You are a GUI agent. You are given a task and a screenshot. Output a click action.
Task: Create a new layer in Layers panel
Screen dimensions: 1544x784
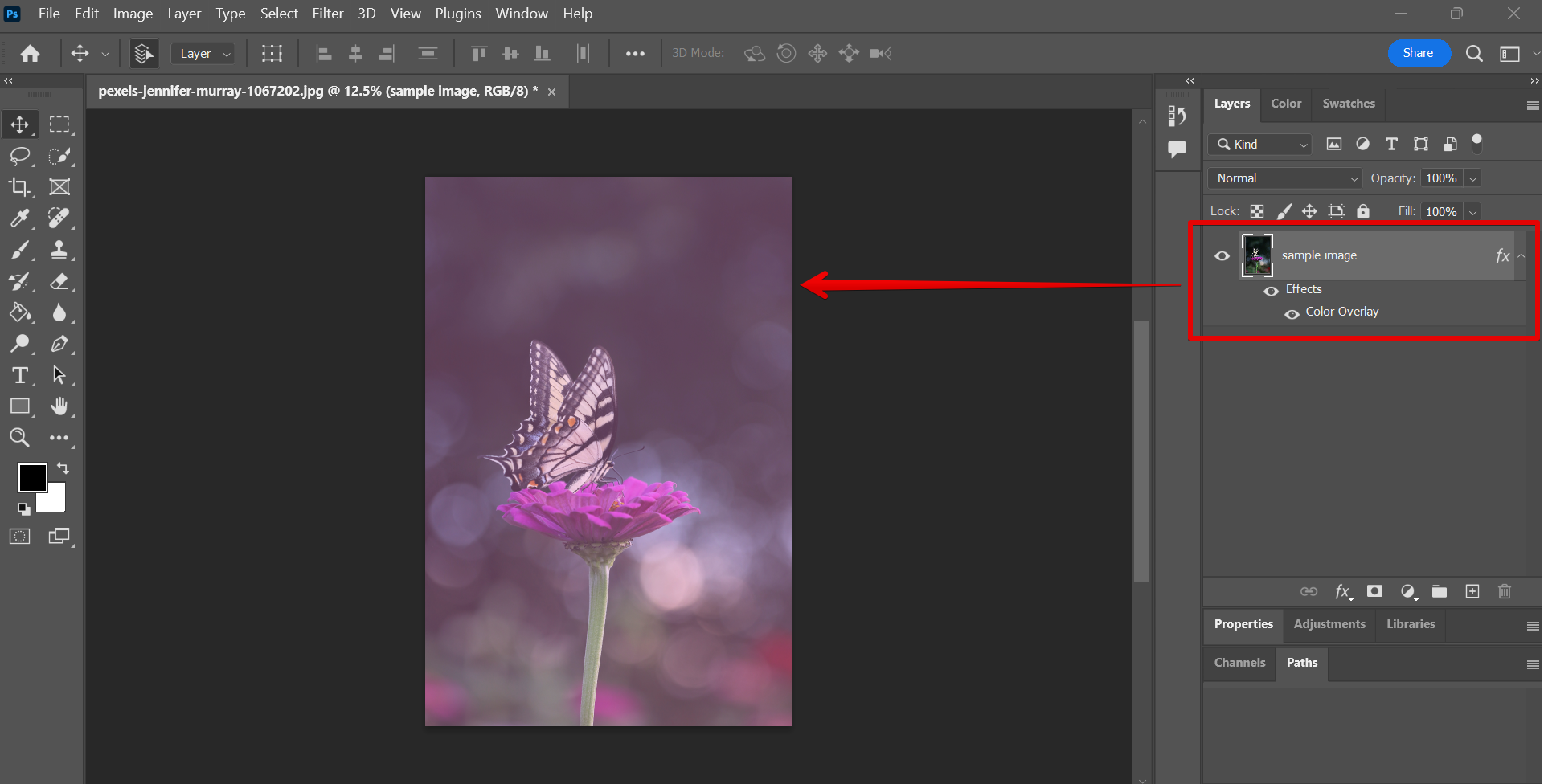click(1472, 592)
